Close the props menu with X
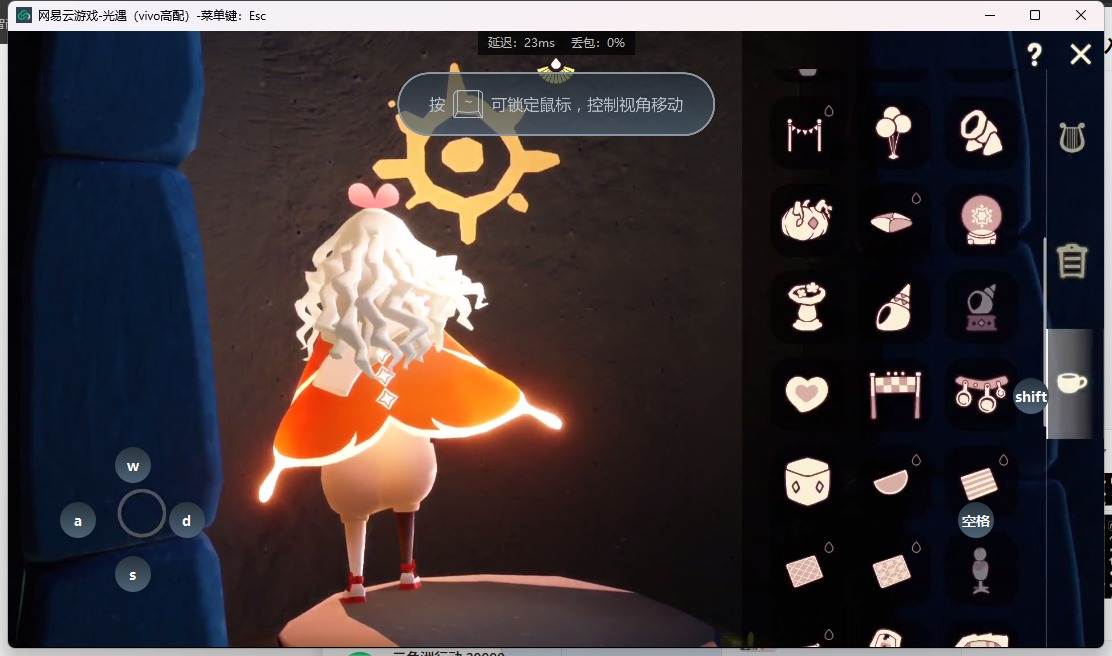This screenshot has height=656, width=1112. [1081, 54]
